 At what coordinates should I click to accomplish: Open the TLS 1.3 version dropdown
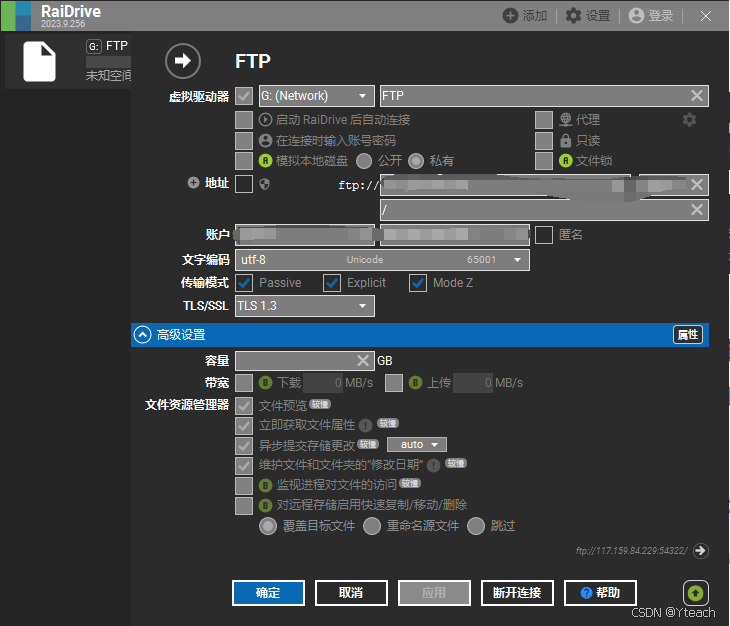tap(305, 306)
